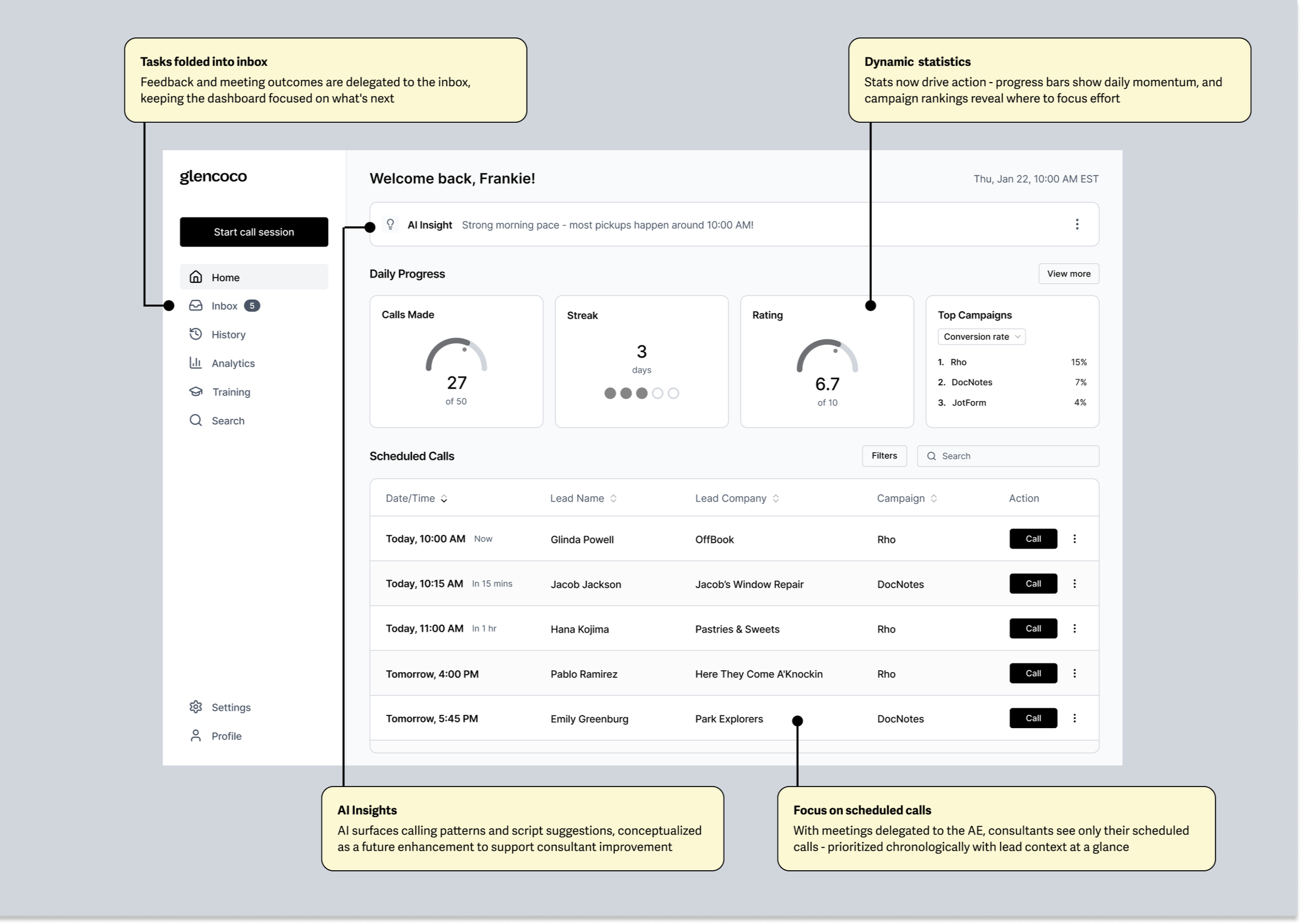Click the Profile person icon
The image size is (1301, 924).
tap(196, 736)
